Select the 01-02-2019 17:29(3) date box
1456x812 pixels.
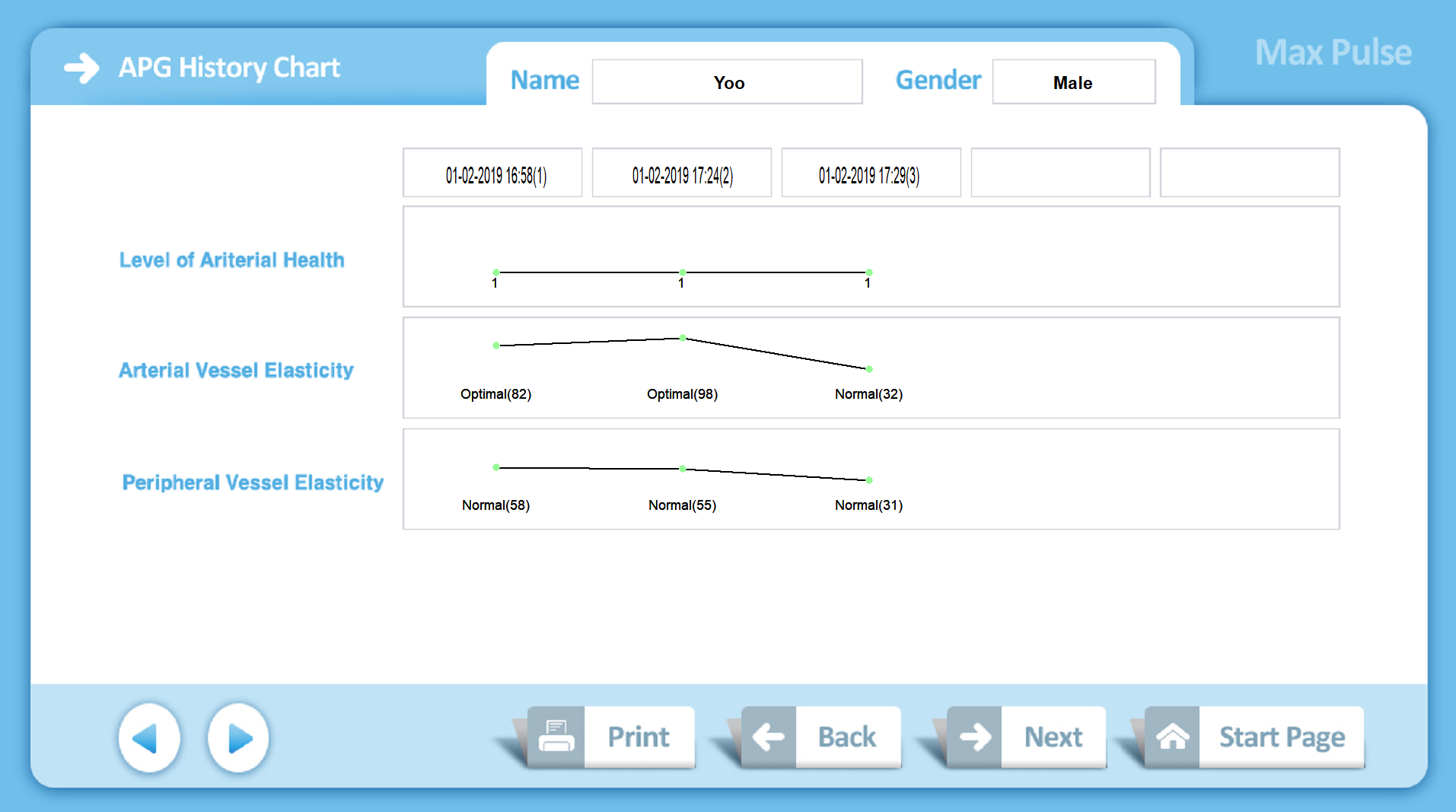871,174
